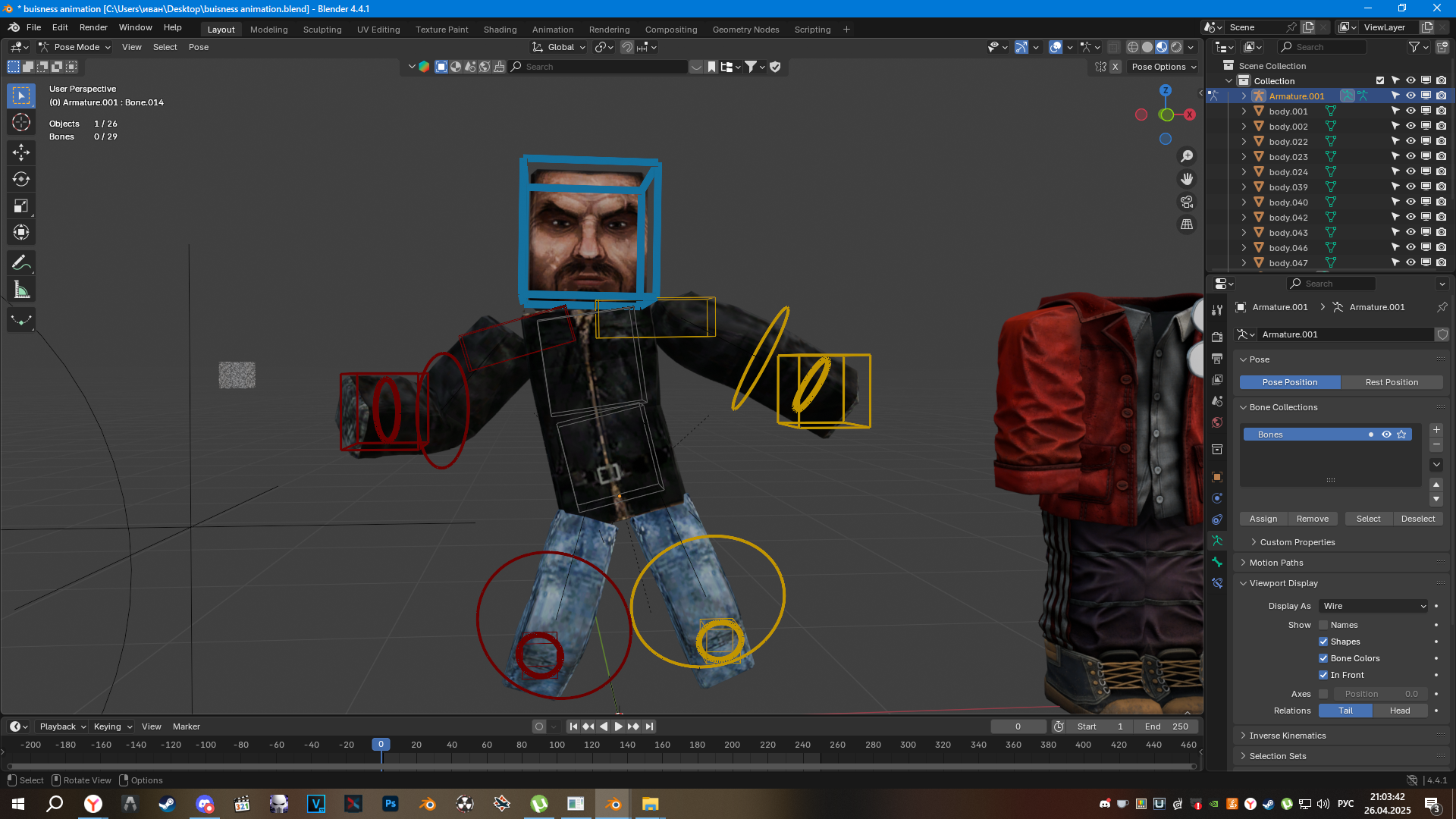Click Blender icon in Windows taskbar
Image resolution: width=1456 pixels, height=819 pixels.
click(612, 804)
